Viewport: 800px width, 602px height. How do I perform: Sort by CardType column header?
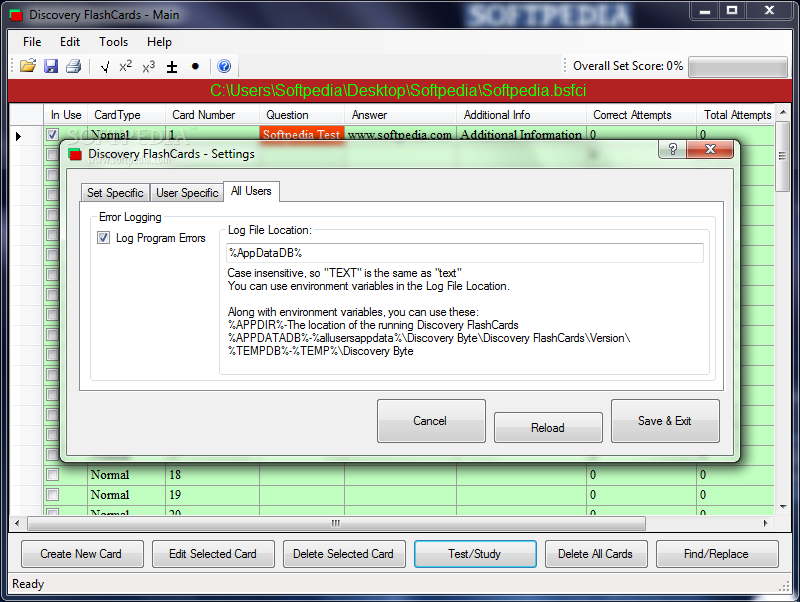pos(127,115)
